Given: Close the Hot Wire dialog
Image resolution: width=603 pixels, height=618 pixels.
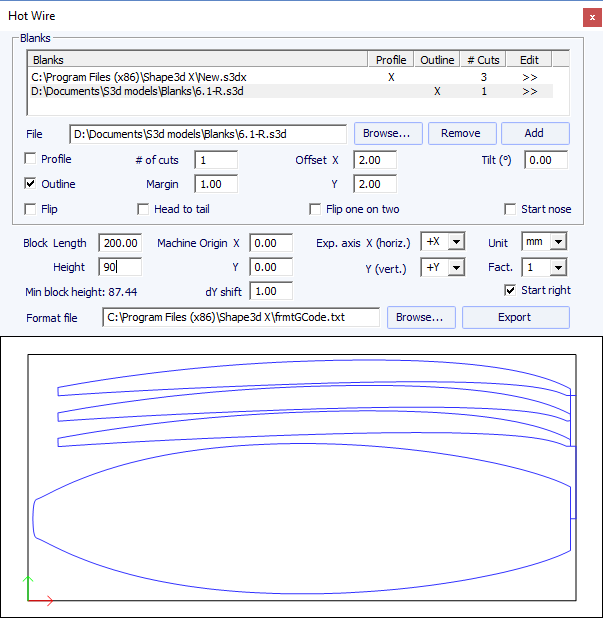Looking at the screenshot, I should 588,16.
